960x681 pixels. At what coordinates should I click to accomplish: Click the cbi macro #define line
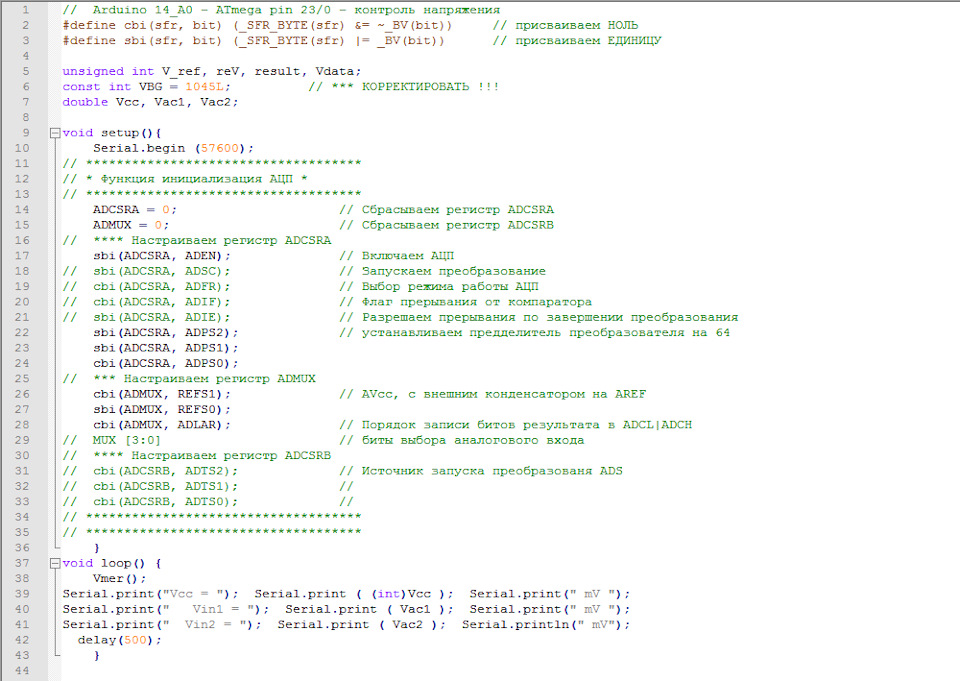[x=257, y=25]
